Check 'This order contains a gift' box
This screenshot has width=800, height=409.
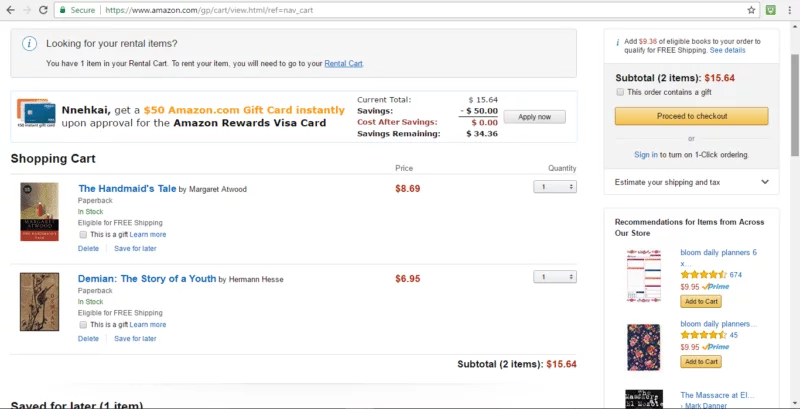tap(620, 92)
